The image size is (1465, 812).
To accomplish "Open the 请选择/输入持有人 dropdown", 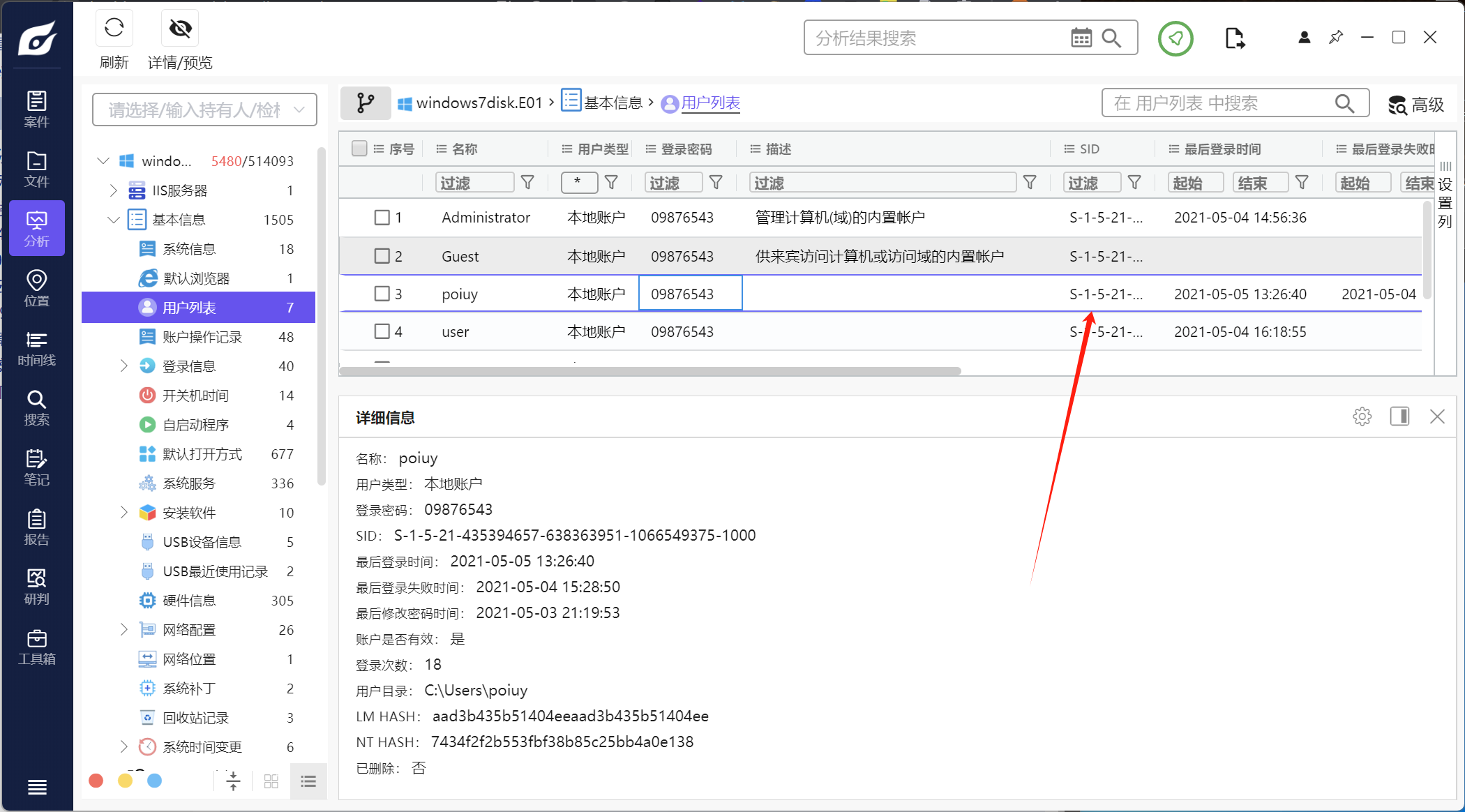I will 204,110.
